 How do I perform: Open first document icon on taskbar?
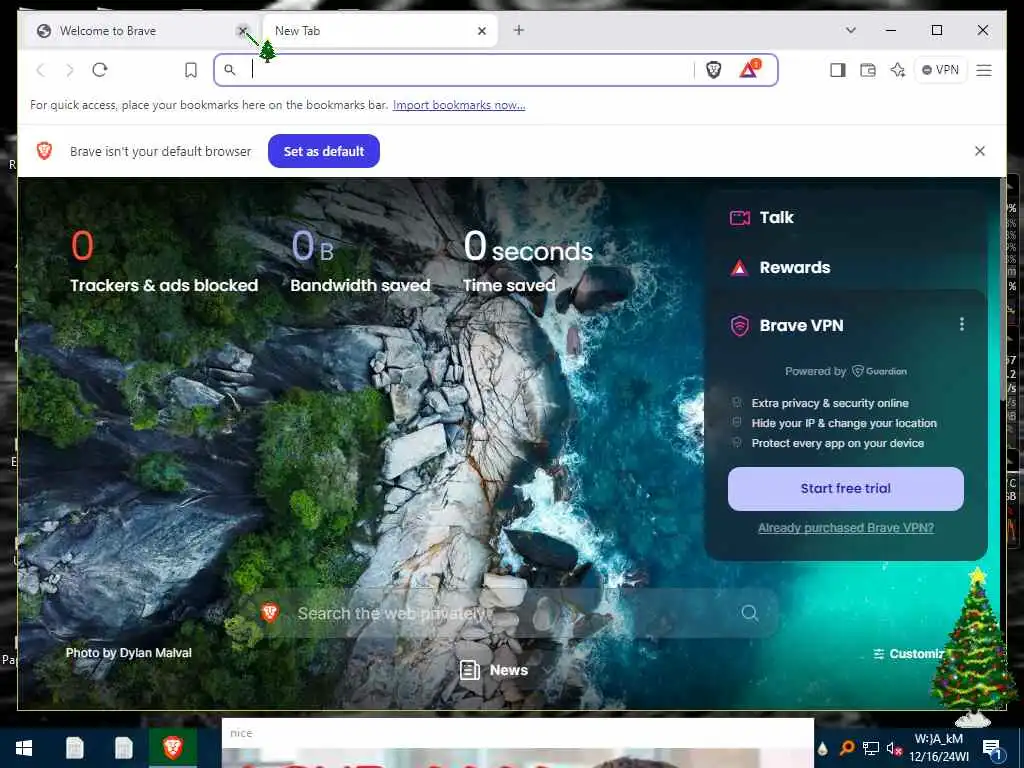(x=74, y=748)
